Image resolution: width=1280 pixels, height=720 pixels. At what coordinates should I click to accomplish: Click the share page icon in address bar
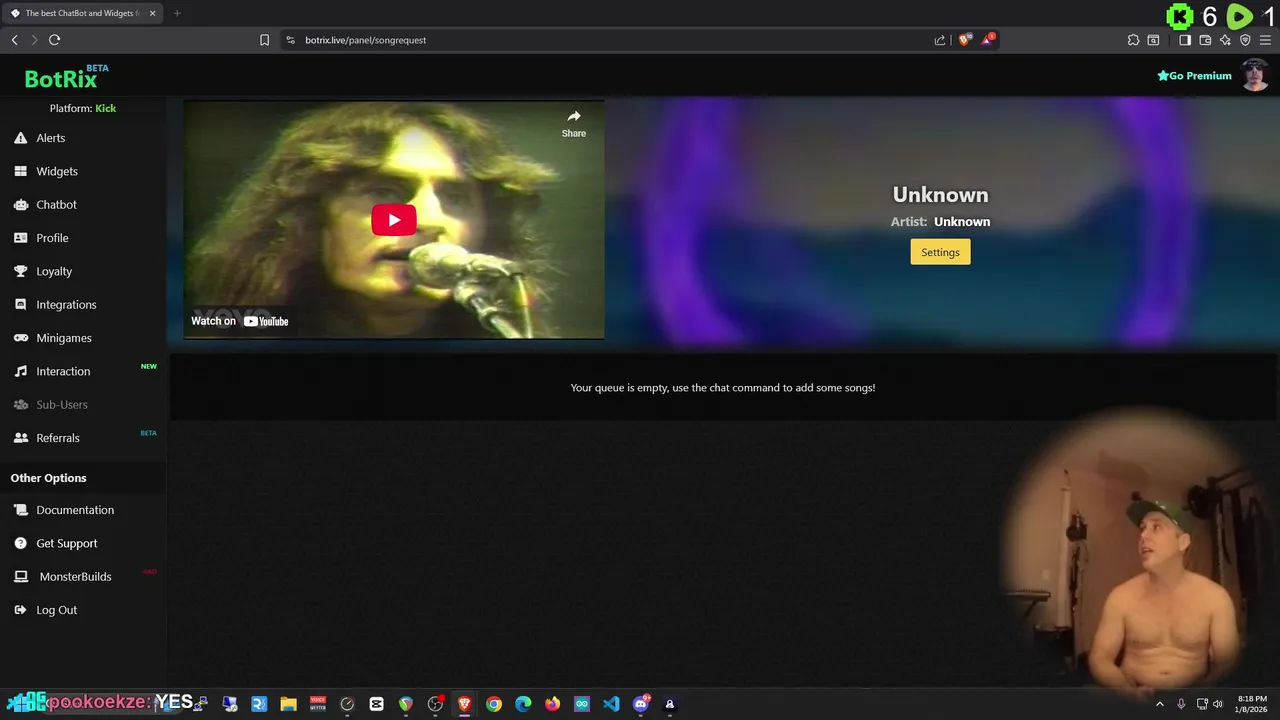coord(940,40)
